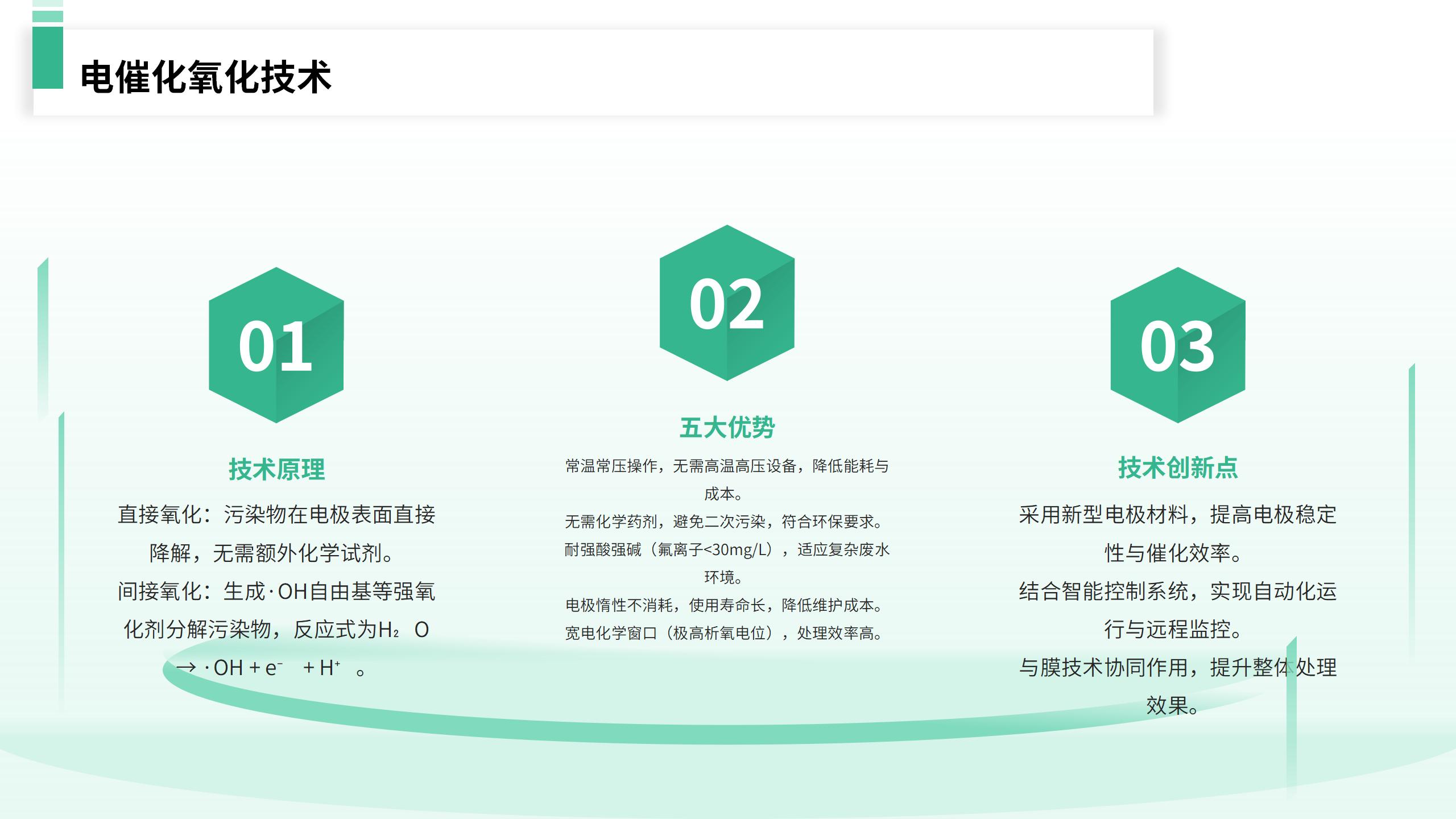
Task: Click the 技术创新点 heading
Action: pyautogui.click(x=1177, y=468)
